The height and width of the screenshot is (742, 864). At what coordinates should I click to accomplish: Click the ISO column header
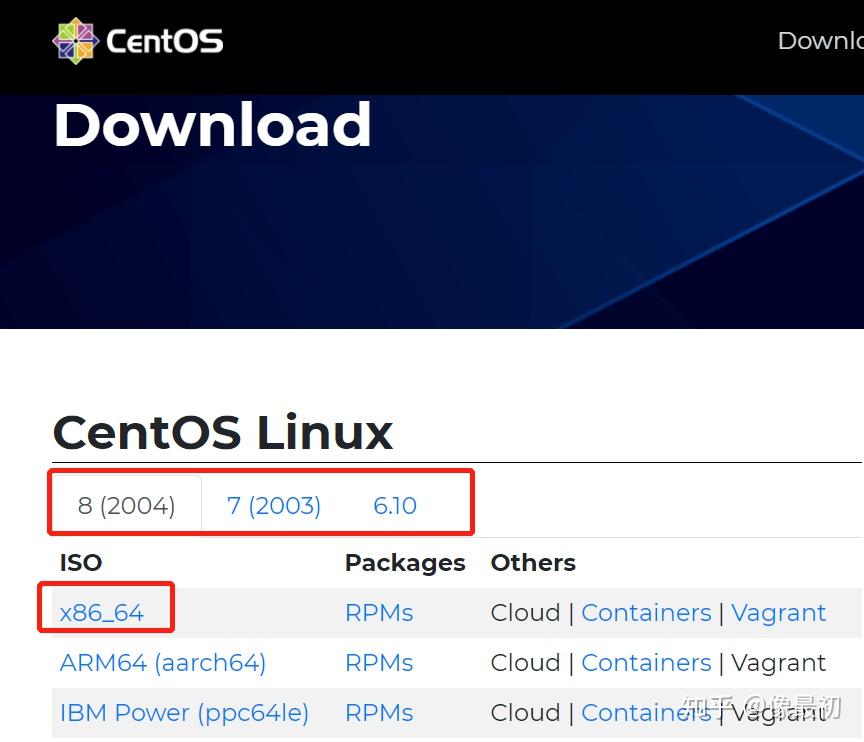click(x=80, y=562)
